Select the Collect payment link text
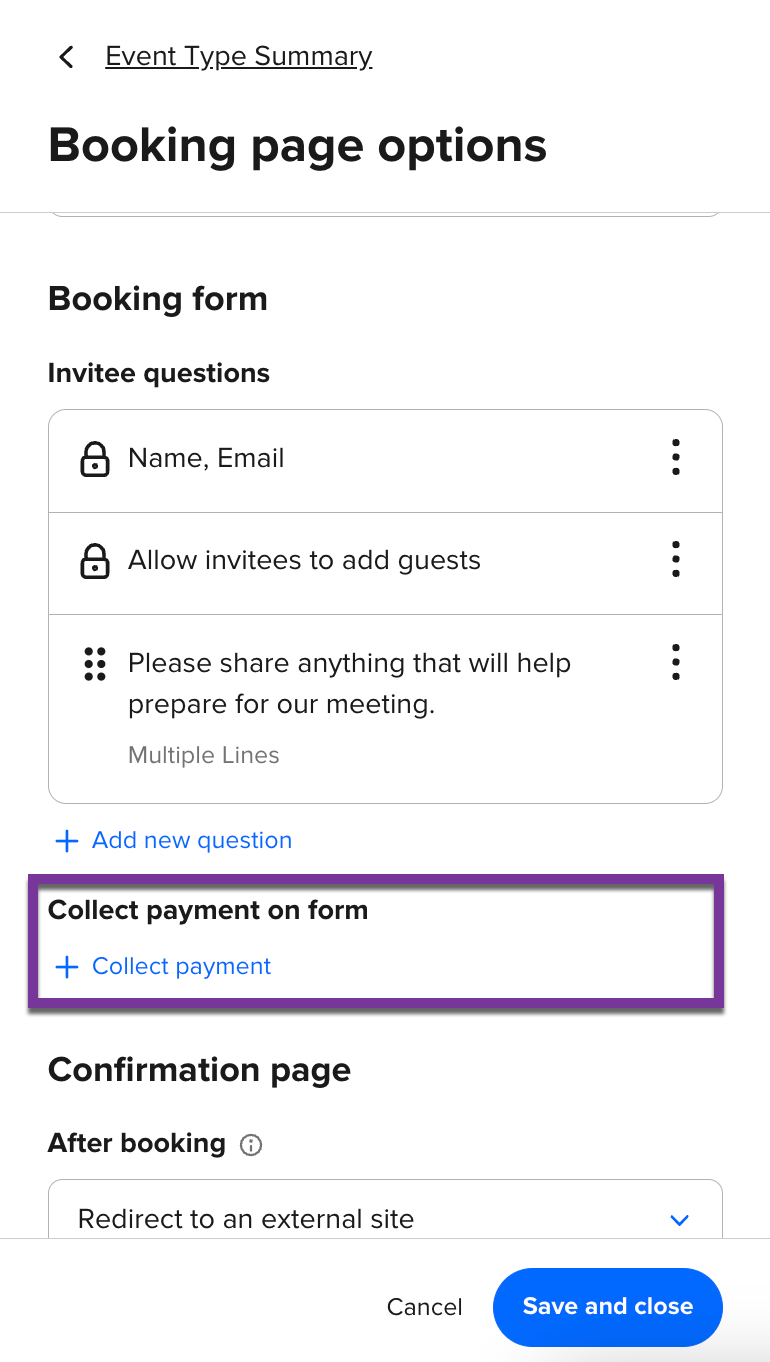Image resolution: width=770 pixels, height=1362 pixels. click(x=181, y=967)
